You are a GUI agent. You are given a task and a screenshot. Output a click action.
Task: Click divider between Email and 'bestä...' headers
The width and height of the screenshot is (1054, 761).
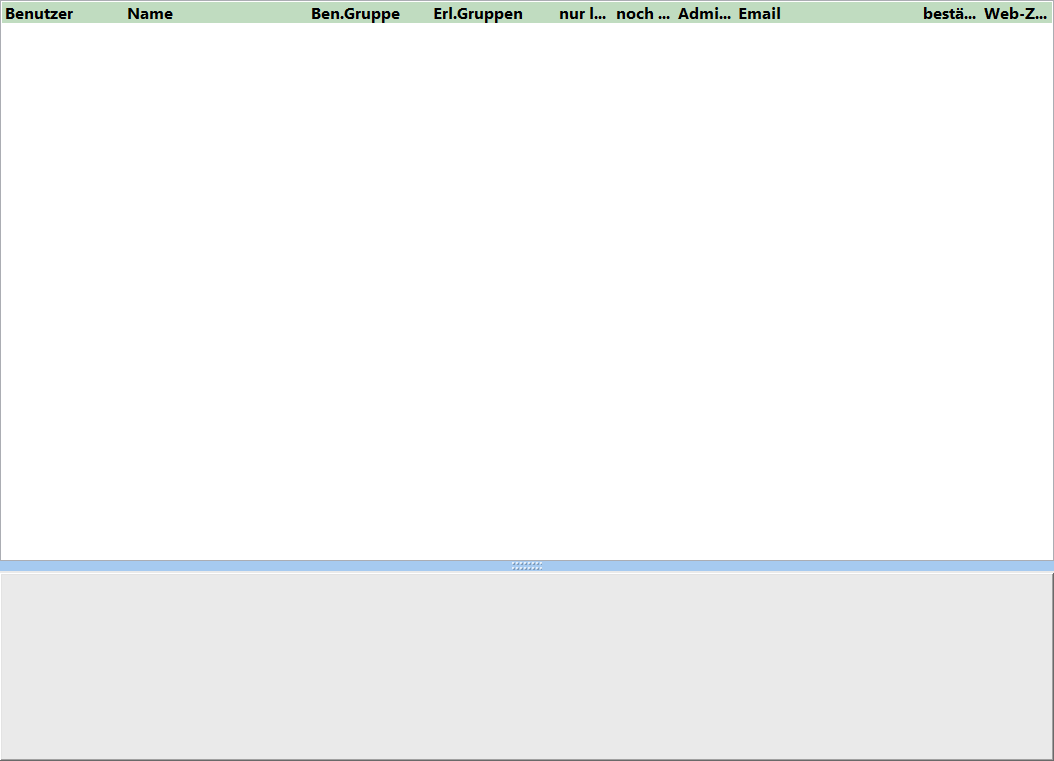point(919,14)
